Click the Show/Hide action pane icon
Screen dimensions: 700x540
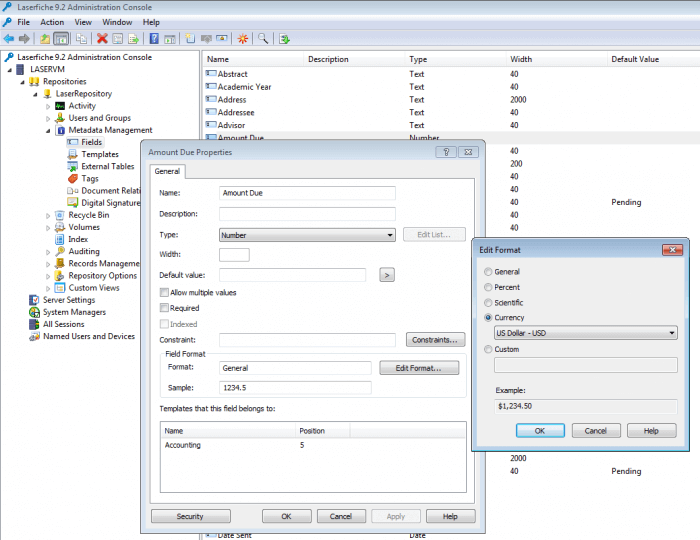pos(170,39)
